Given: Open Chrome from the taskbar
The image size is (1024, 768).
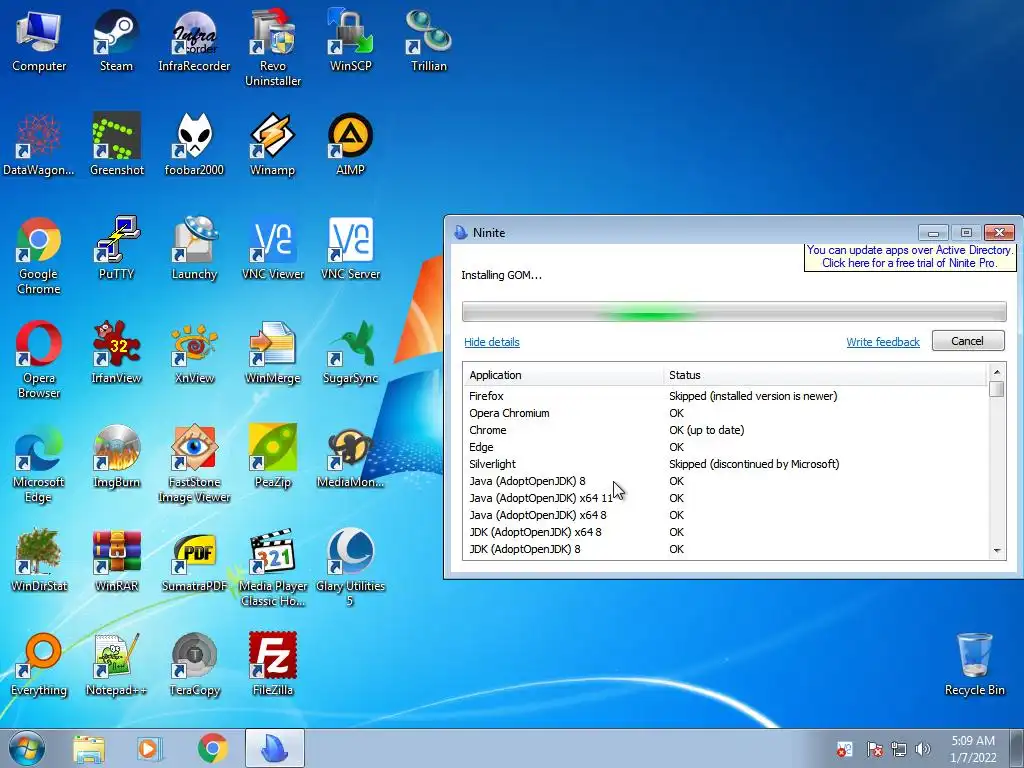Looking at the screenshot, I should [x=212, y=748].
